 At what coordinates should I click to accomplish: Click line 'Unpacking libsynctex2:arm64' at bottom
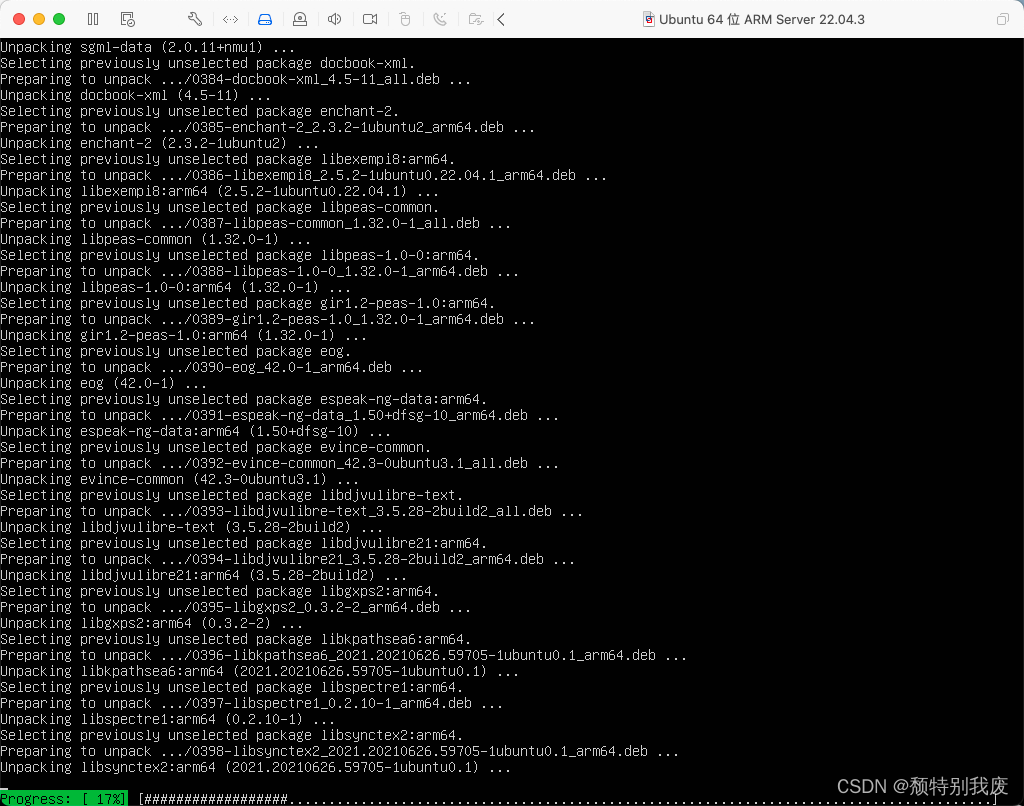[x=256, y=767]
